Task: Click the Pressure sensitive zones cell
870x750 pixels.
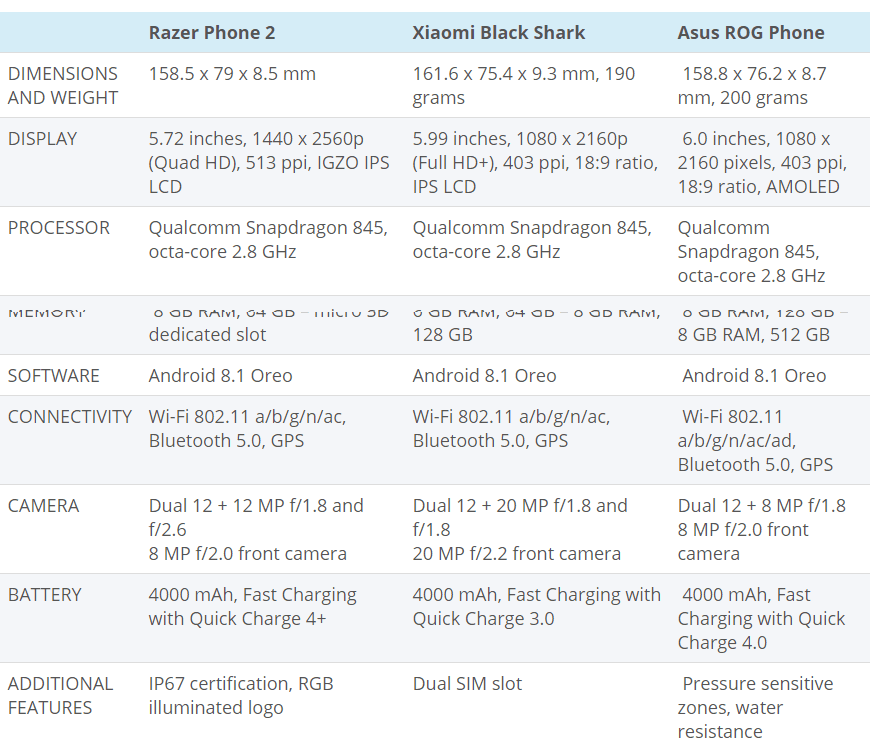Action: (x=755, y=707)
